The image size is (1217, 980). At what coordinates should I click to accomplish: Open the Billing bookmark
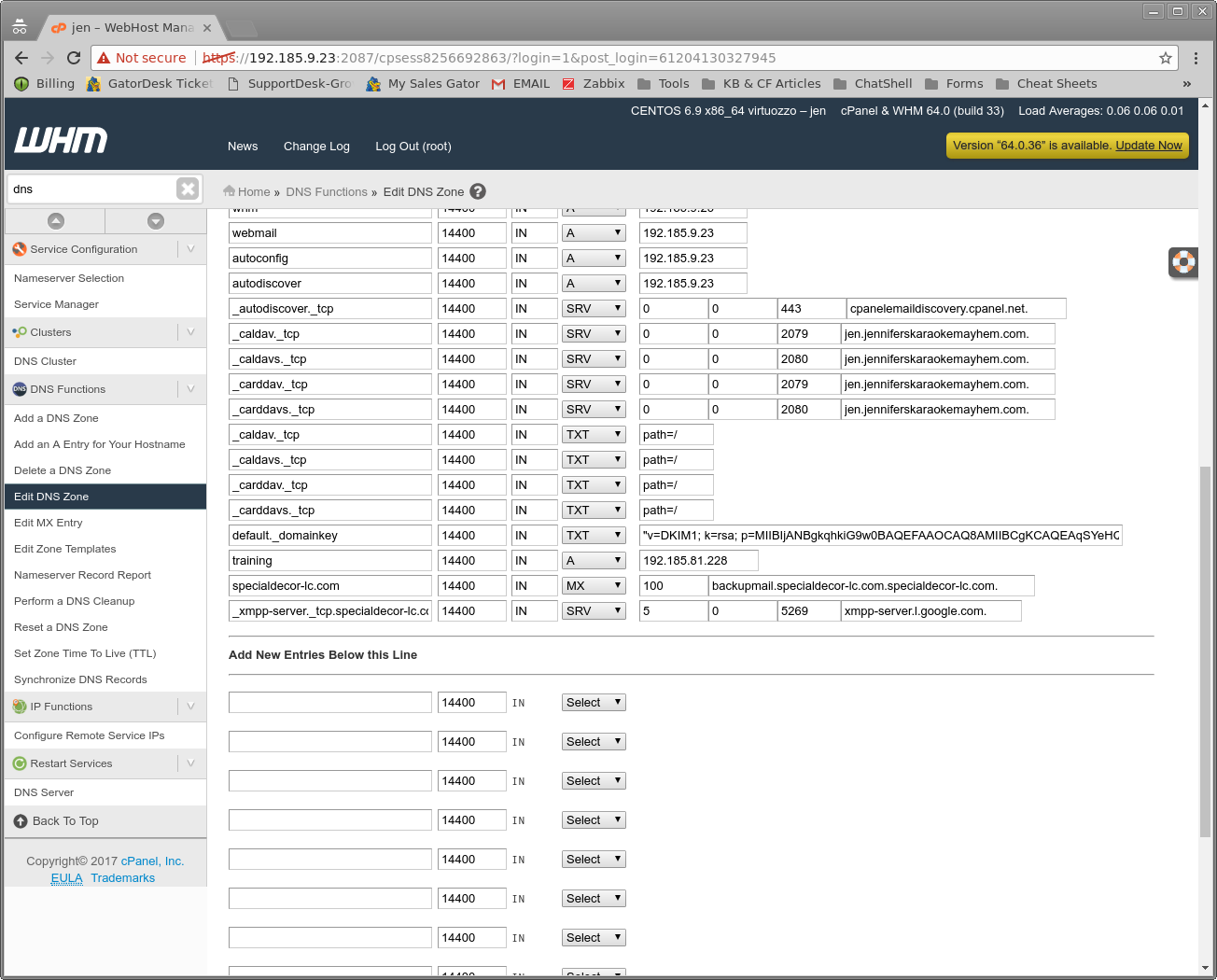pyautogui.click(x=45, y=83)
